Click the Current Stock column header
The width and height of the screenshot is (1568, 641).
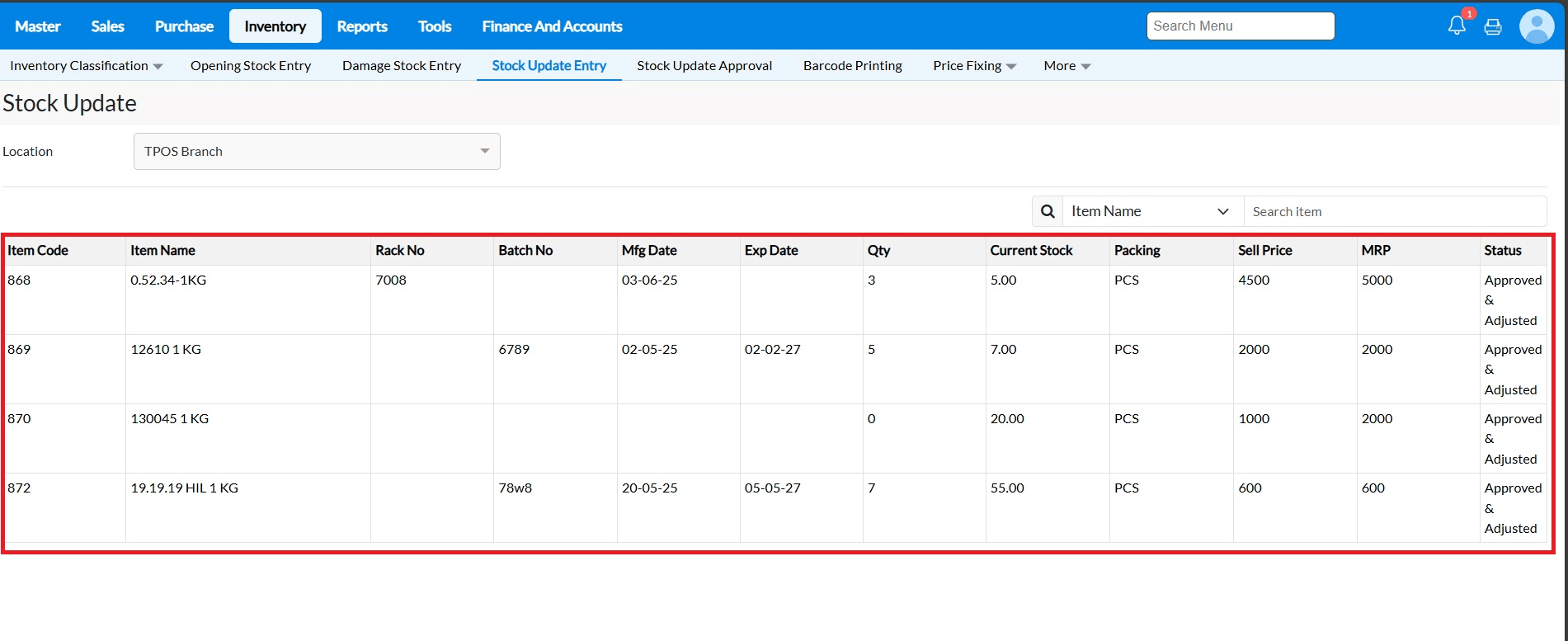[x=1031, y=251]
